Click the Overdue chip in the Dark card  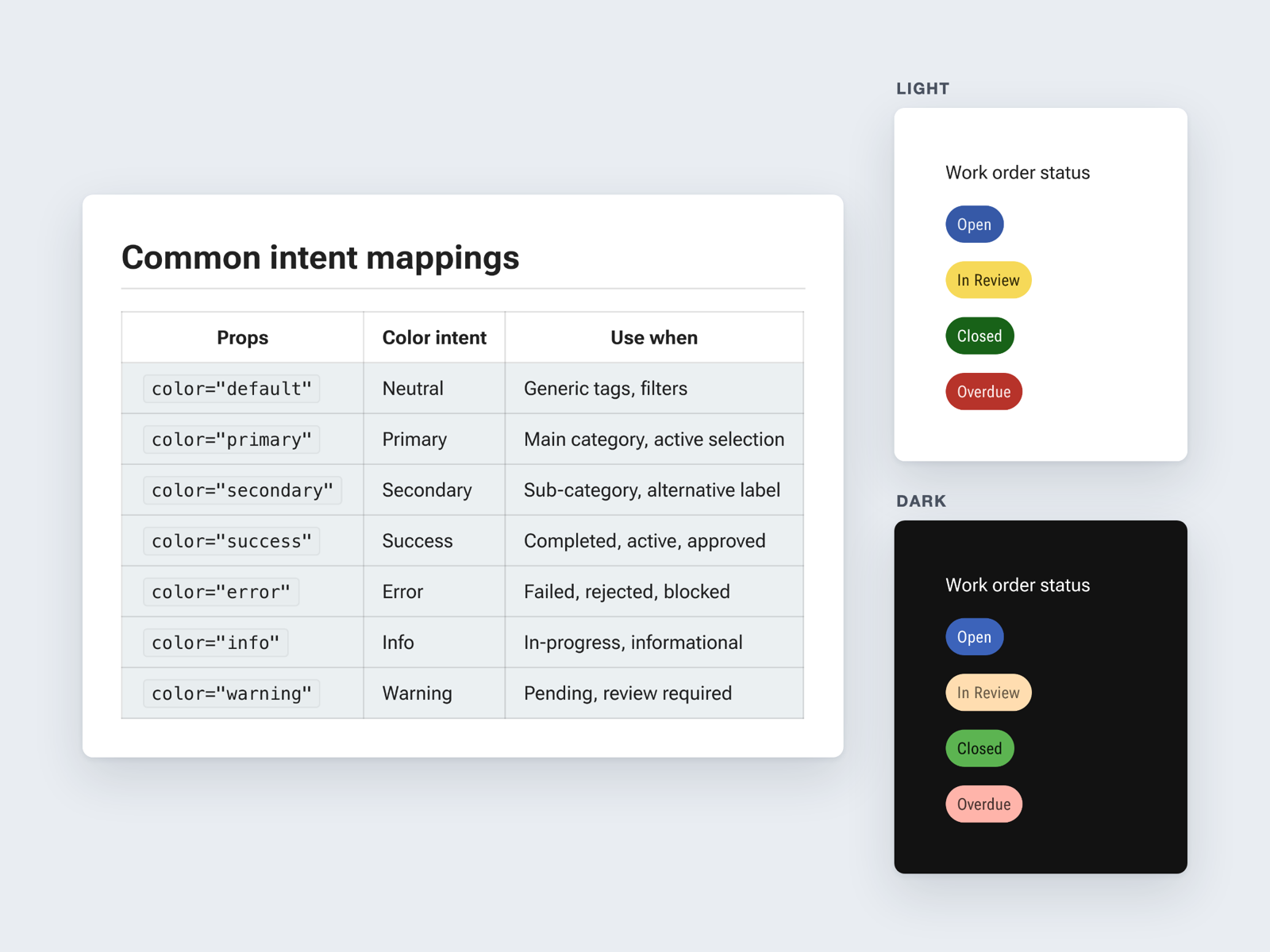pos(983,804)
